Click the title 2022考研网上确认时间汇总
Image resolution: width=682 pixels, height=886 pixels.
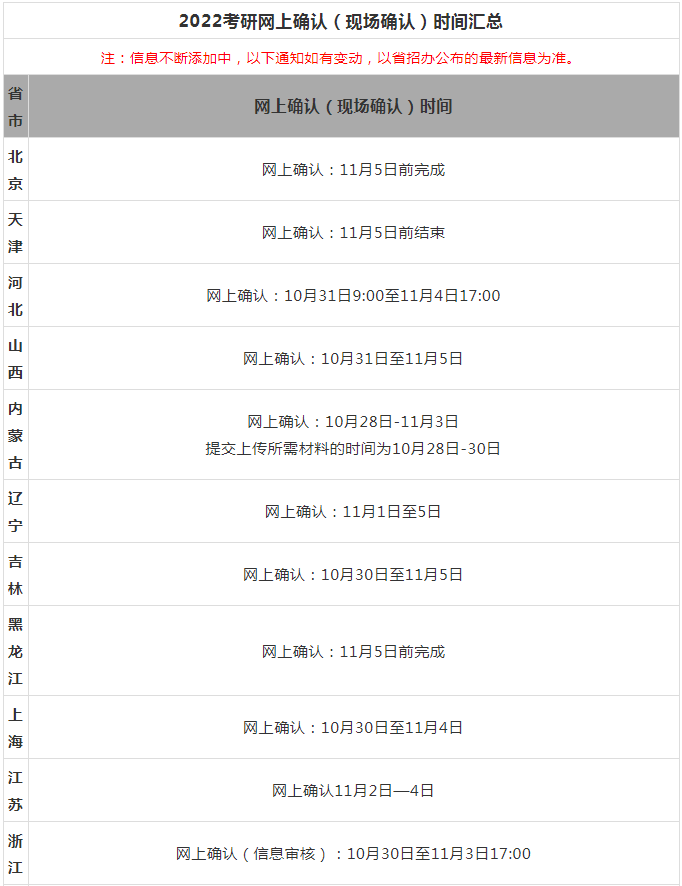(341, 21)
